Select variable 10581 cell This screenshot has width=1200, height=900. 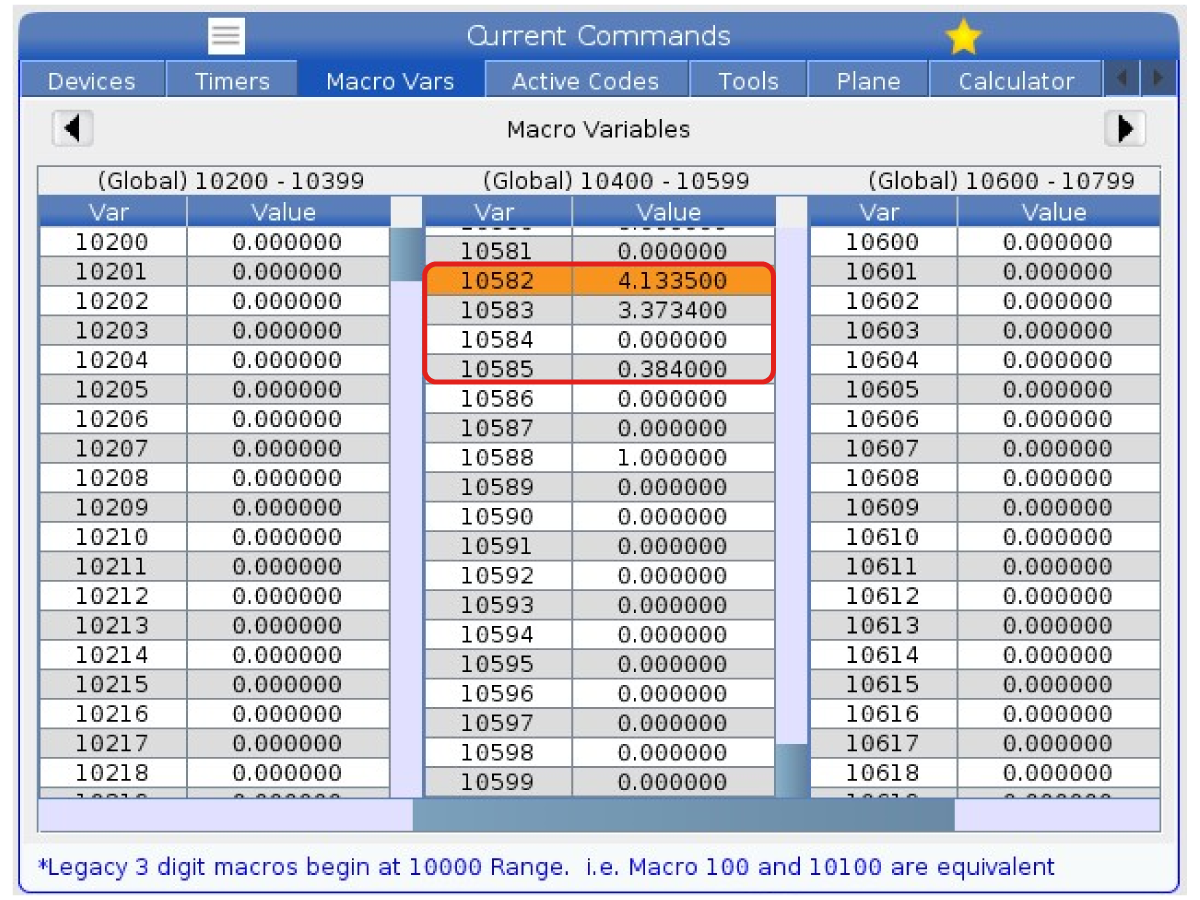498,251
